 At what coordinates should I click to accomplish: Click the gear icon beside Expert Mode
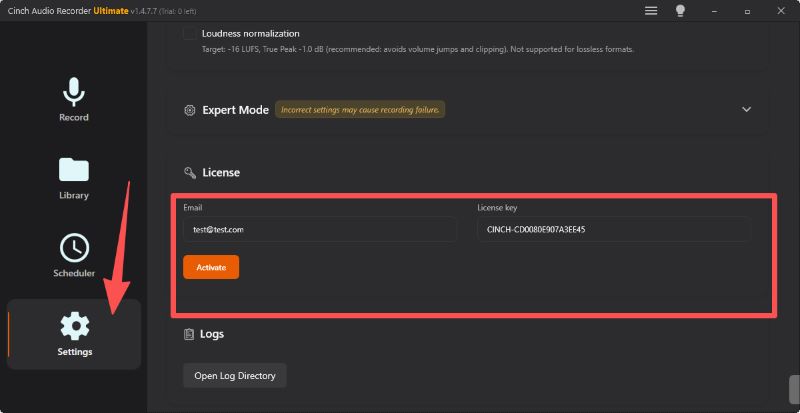190,110
